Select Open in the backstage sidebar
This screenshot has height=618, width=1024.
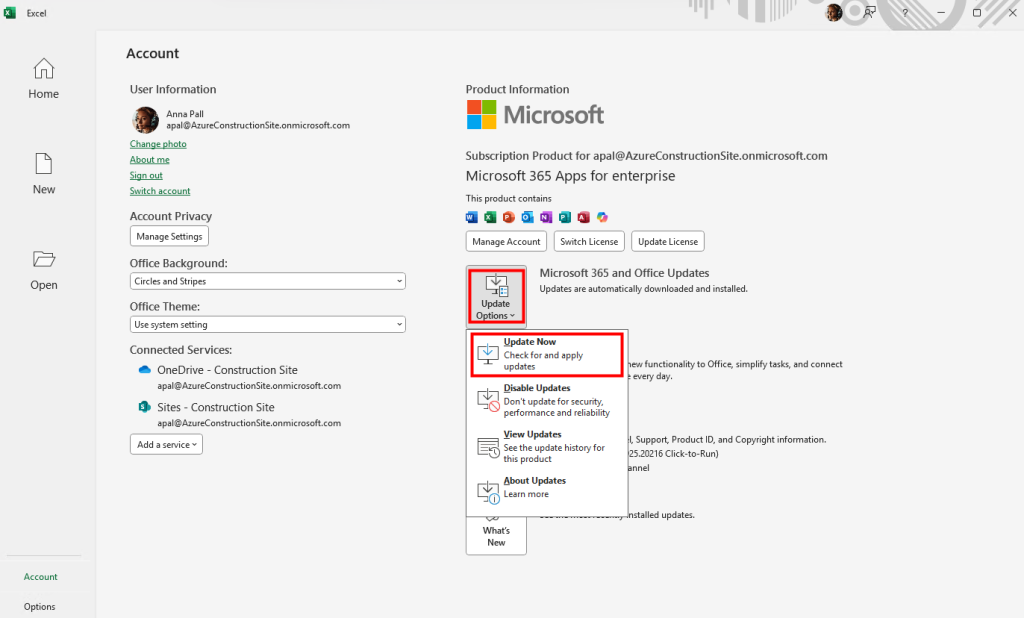click(x=44, y=270)
